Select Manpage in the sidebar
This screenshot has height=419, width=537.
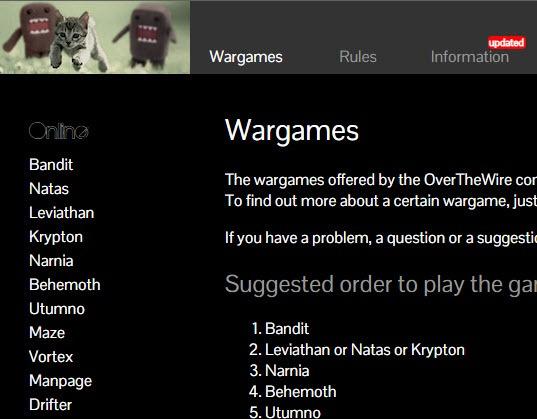click(60, 381)
